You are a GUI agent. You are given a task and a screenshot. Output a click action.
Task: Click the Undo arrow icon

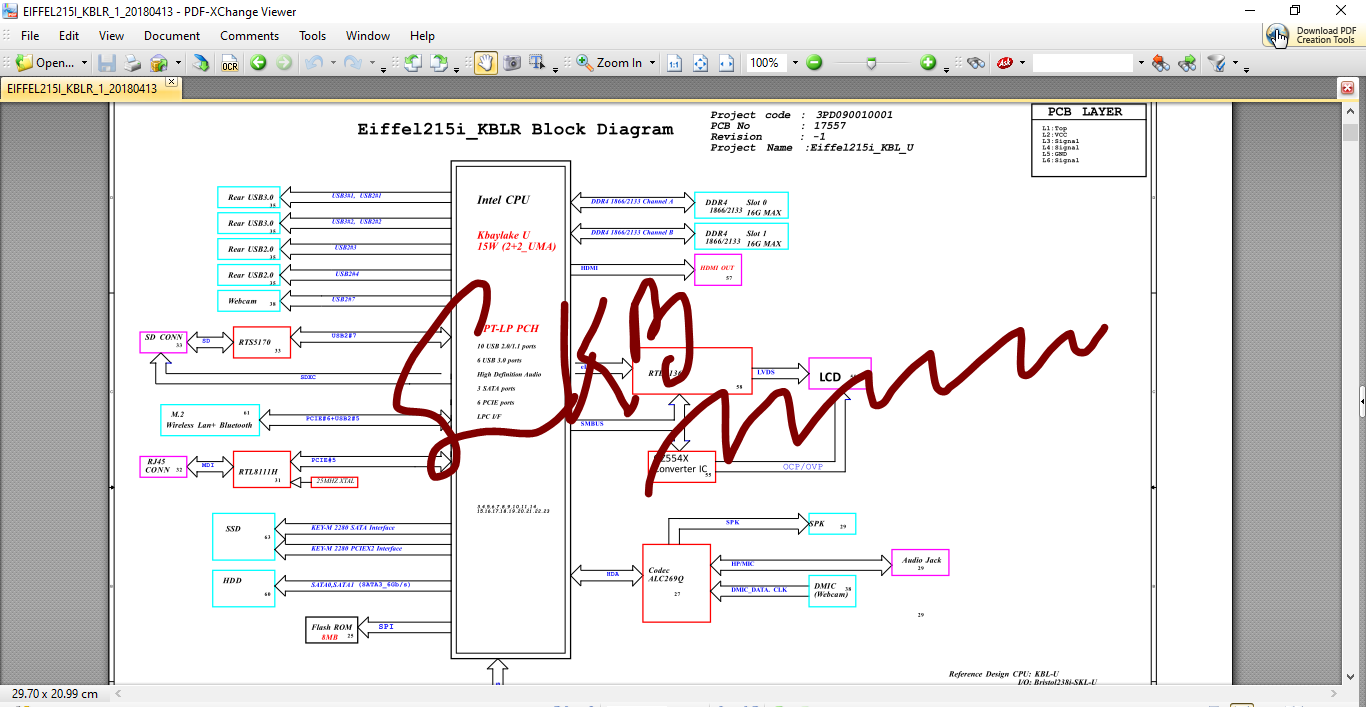point(314,63)
